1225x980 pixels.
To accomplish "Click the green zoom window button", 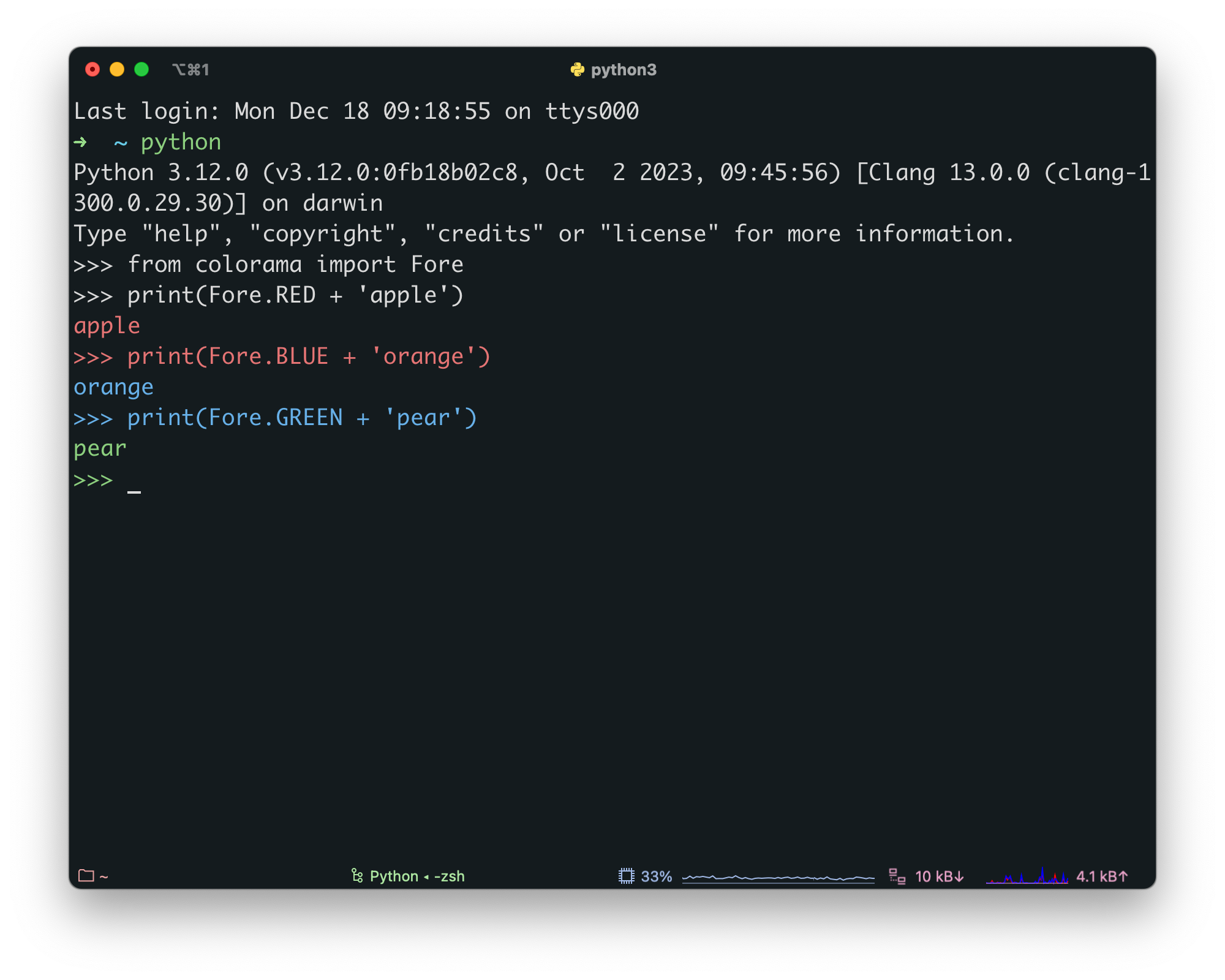I will click(141, 69).
